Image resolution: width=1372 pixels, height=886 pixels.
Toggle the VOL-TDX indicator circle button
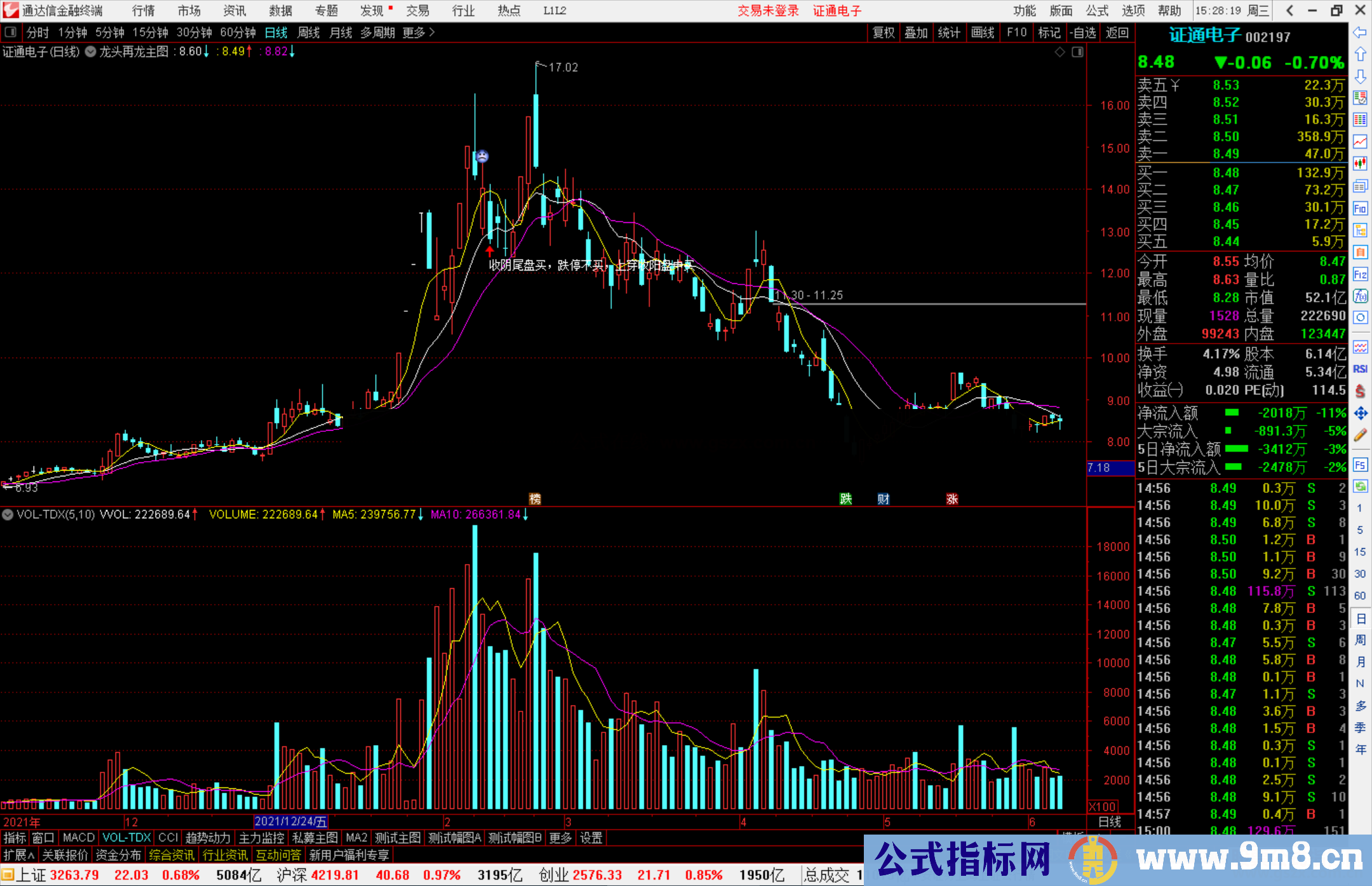8,514
